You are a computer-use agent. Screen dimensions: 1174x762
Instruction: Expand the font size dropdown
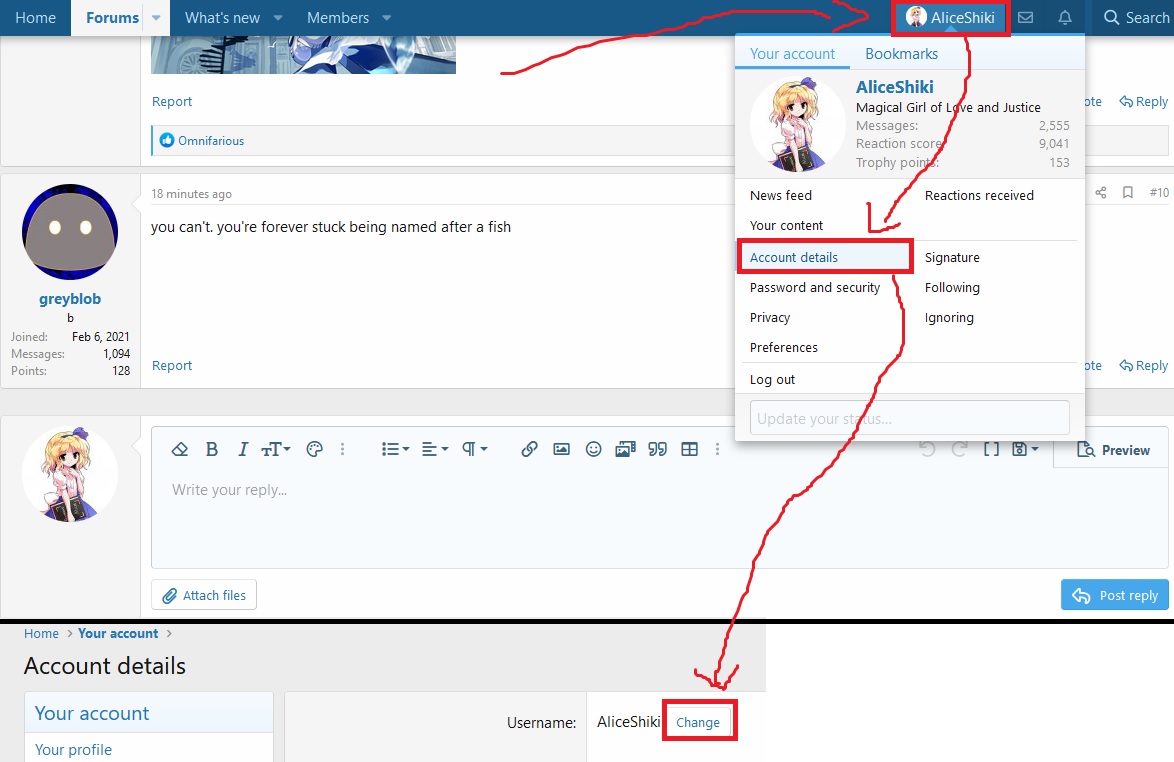(275, 450)
